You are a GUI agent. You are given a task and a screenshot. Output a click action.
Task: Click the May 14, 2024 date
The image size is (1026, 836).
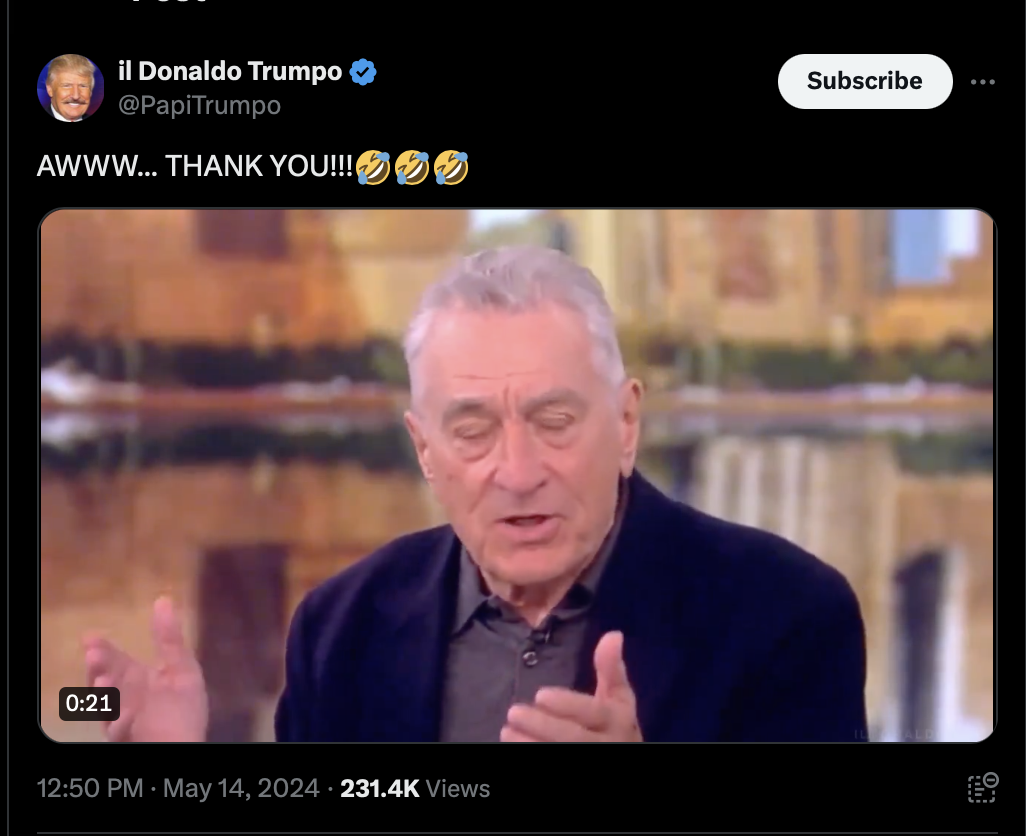tap(241, 788)
